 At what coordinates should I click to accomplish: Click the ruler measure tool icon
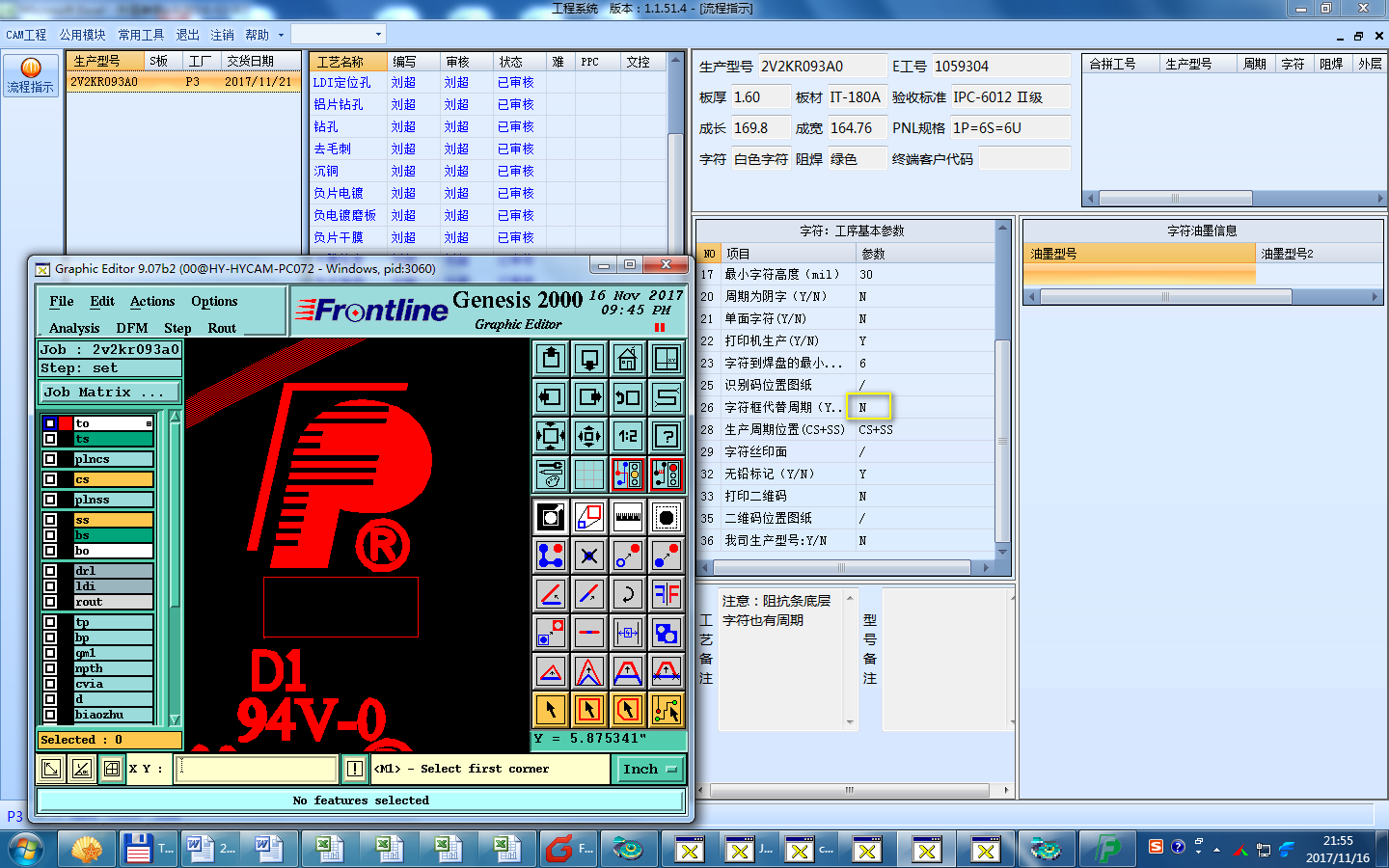[628, 517]
